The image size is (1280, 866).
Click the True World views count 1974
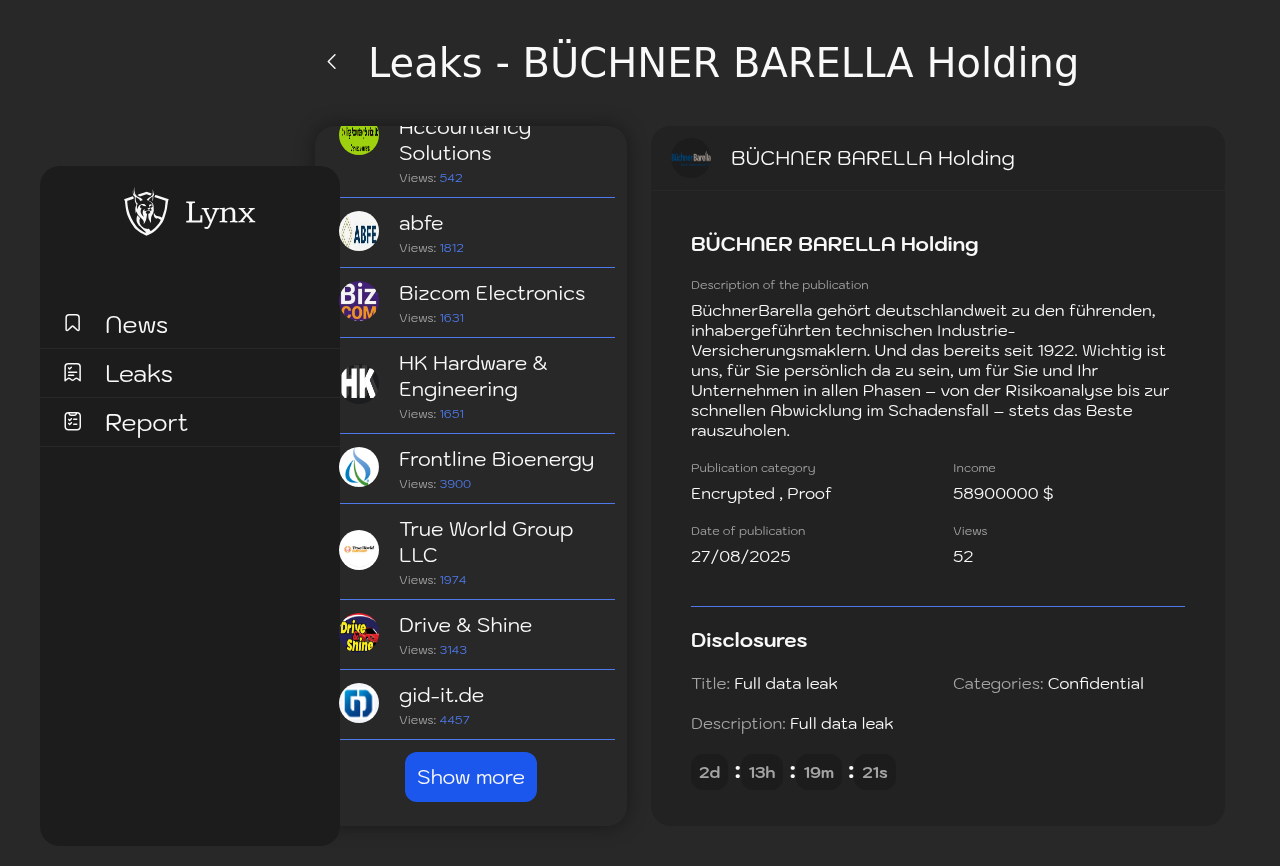click(x=453, y=580)
